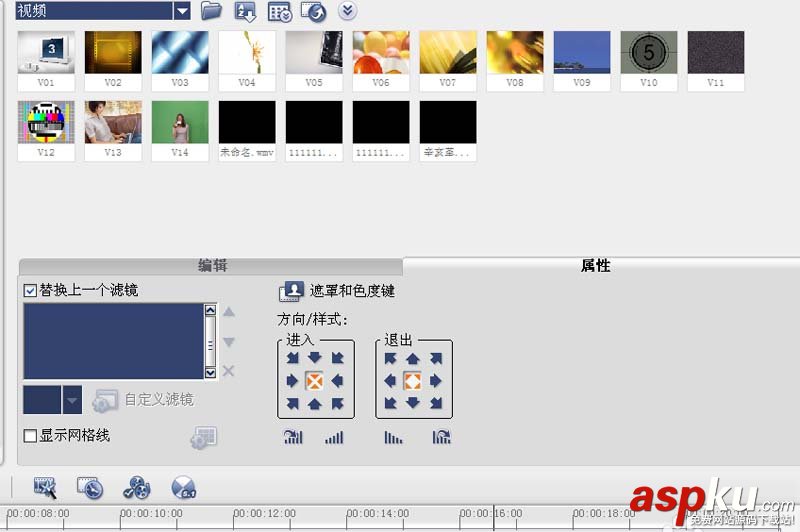The image size is (800, 532).
Task: Select the V08 thumbnail
Action: pyautogui.click(x=515, y=53)
